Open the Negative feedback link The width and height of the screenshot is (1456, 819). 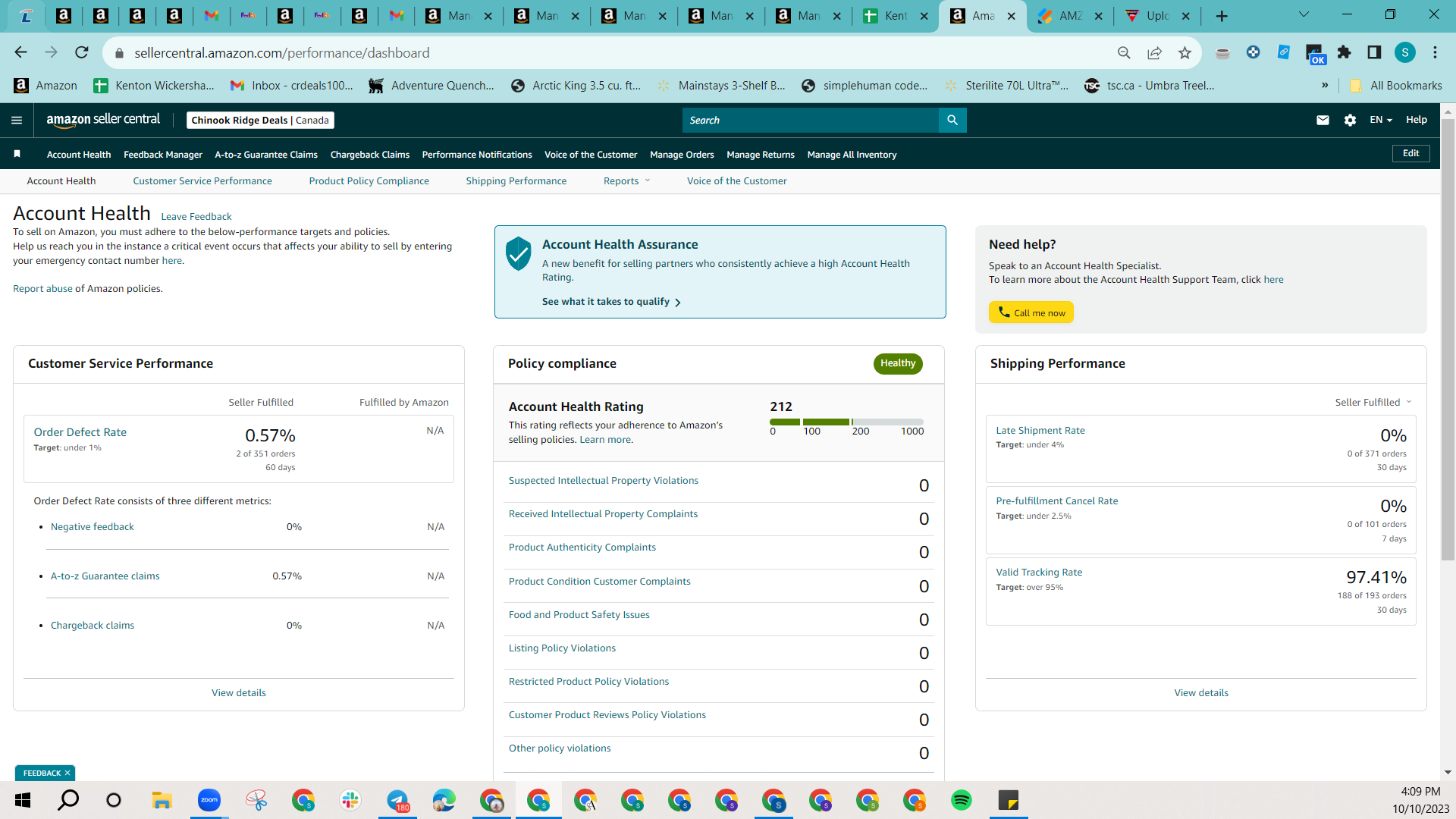(92, 527)
